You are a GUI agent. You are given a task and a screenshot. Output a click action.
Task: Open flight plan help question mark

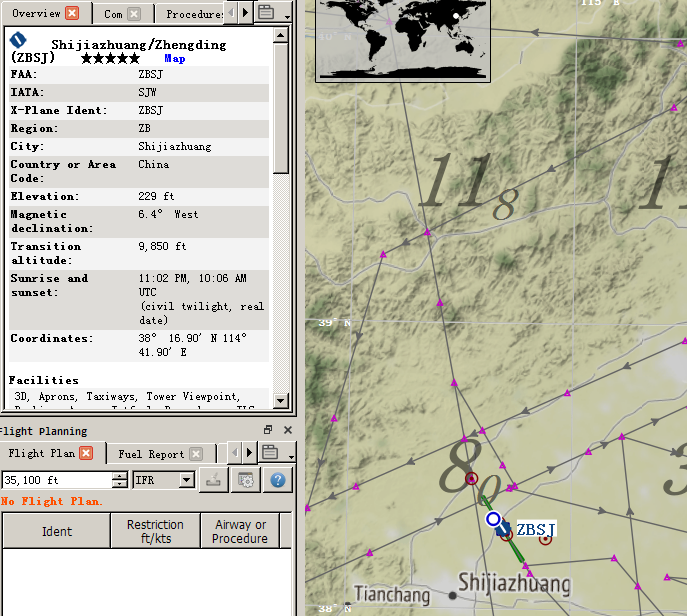(x=278, y=480)
